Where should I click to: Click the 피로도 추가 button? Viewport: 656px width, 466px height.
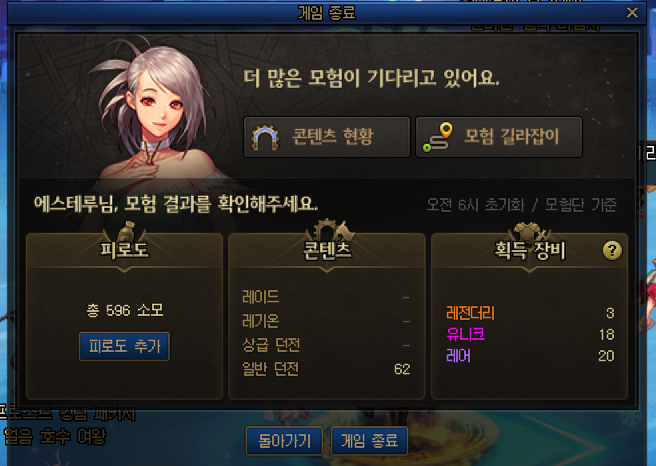(124, 346)
